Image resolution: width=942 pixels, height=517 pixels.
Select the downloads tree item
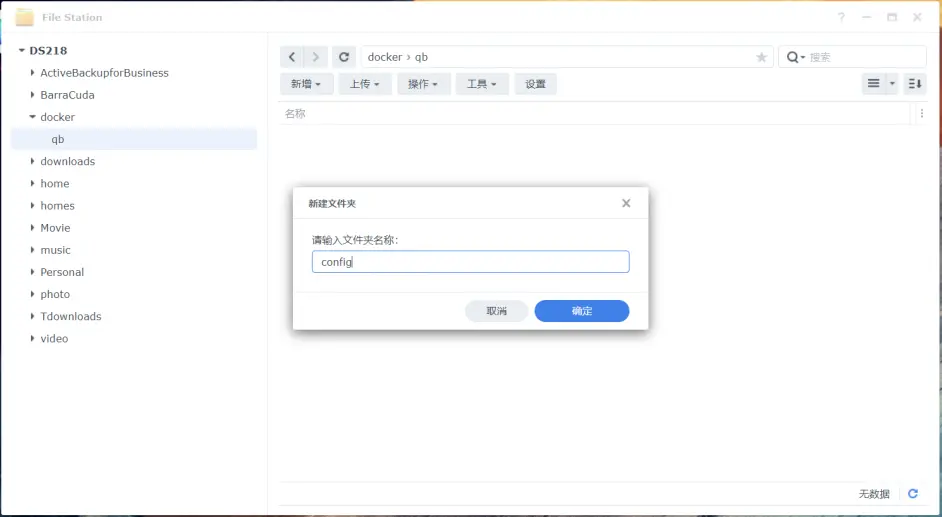click(x=68, y=161)
